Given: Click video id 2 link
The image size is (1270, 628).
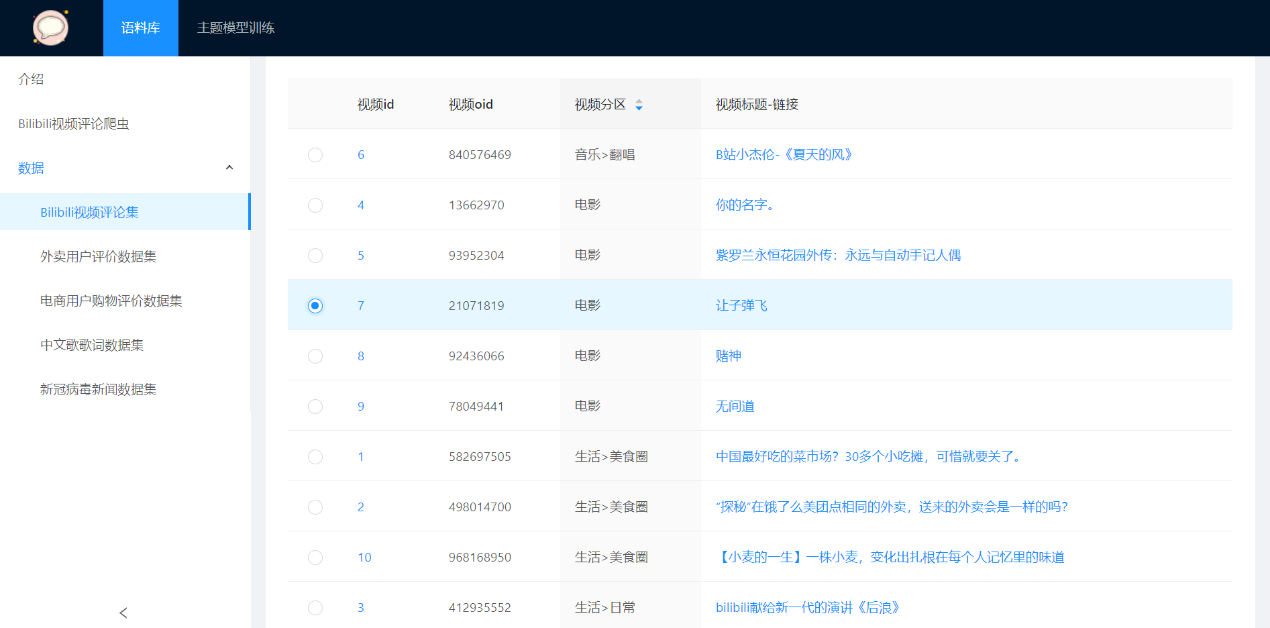Looking at the screenshot, I should click(x=361, y=507).
